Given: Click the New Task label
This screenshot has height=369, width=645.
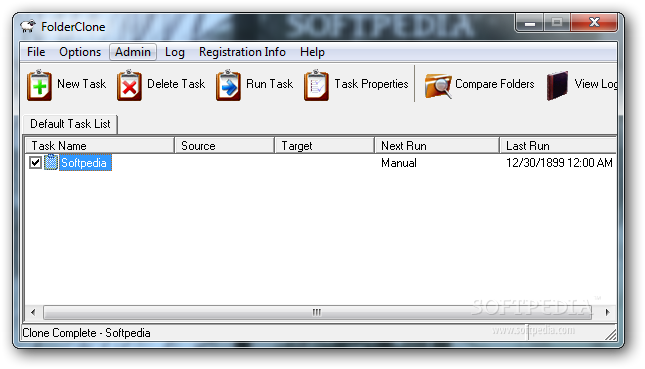Looking at the screenshot, I should point(81,84).
